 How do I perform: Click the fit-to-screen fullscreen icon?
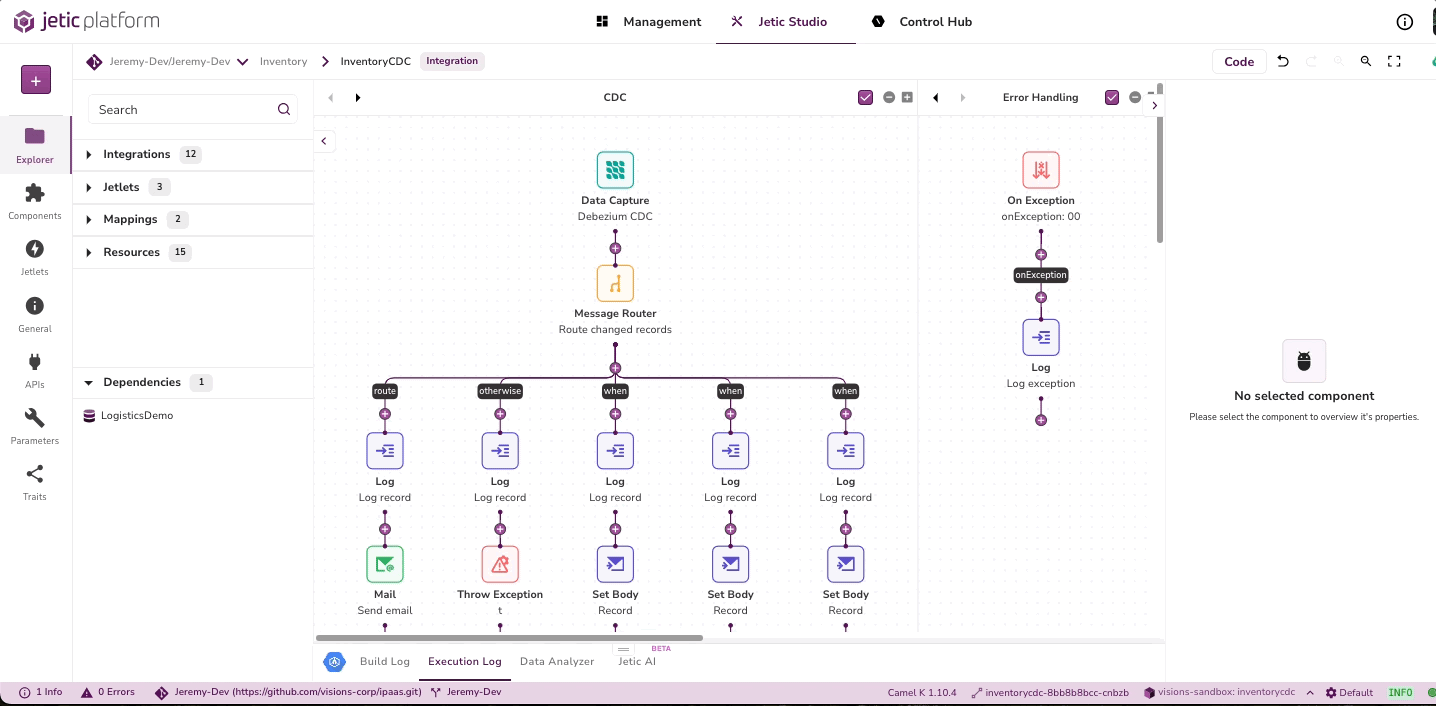tap(1394, 61)
